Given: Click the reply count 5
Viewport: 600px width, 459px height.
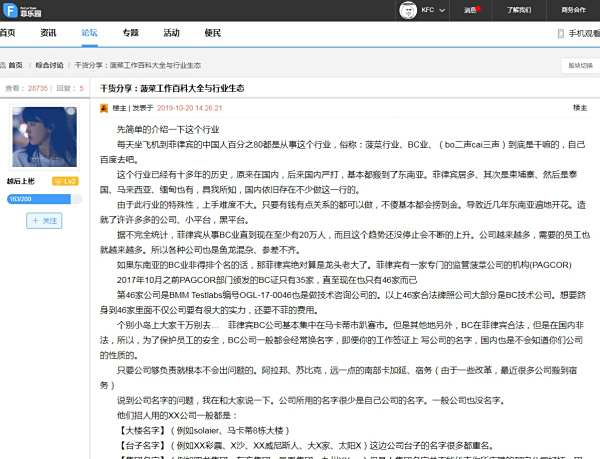Looking at the screenshot, I should coord(81,88).
